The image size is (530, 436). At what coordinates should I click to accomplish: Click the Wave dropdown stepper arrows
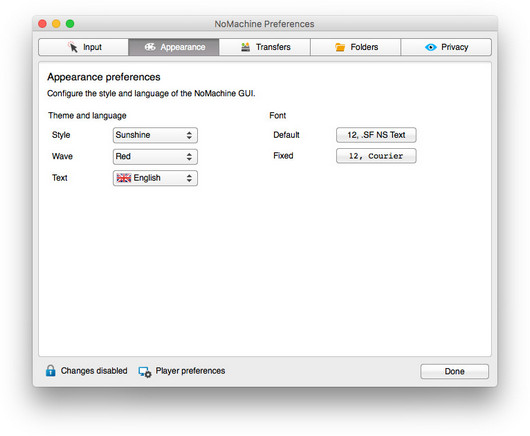[x=189, y=157]
